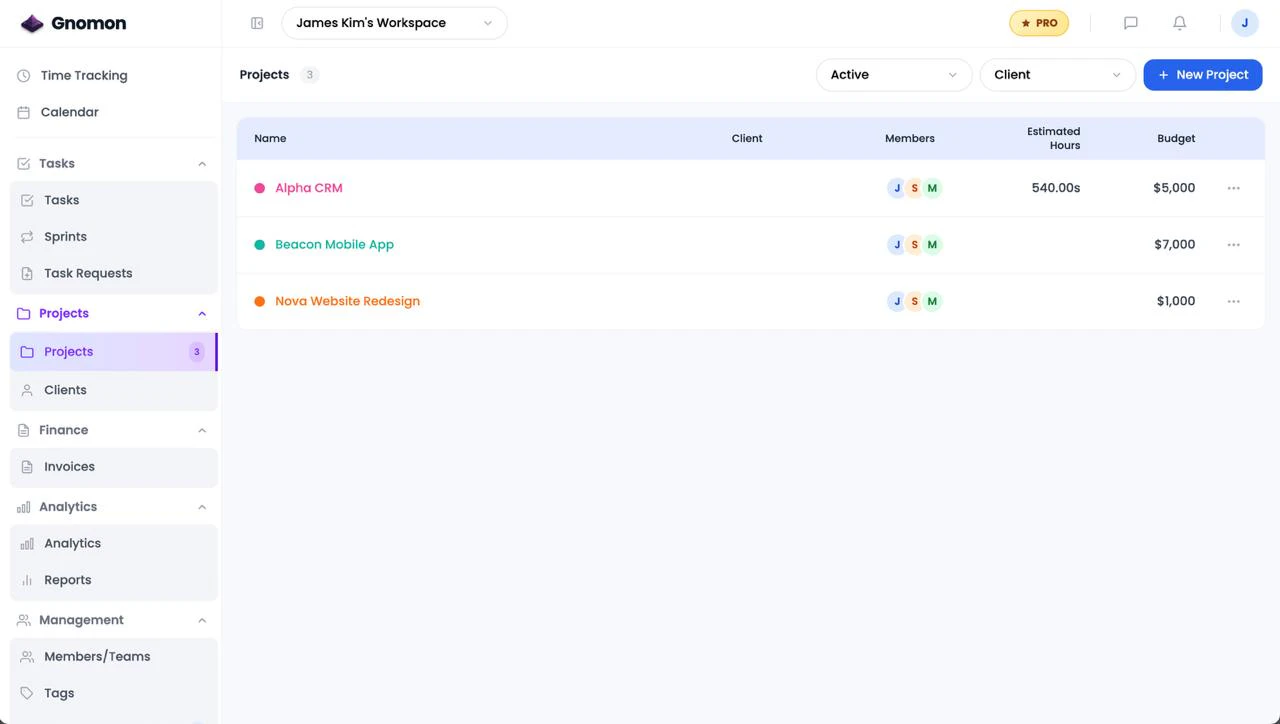Image resolution: width=1280 pixels, height=724 pixels.
Task: Go to Time Tracking
Action: click(84, 75)
